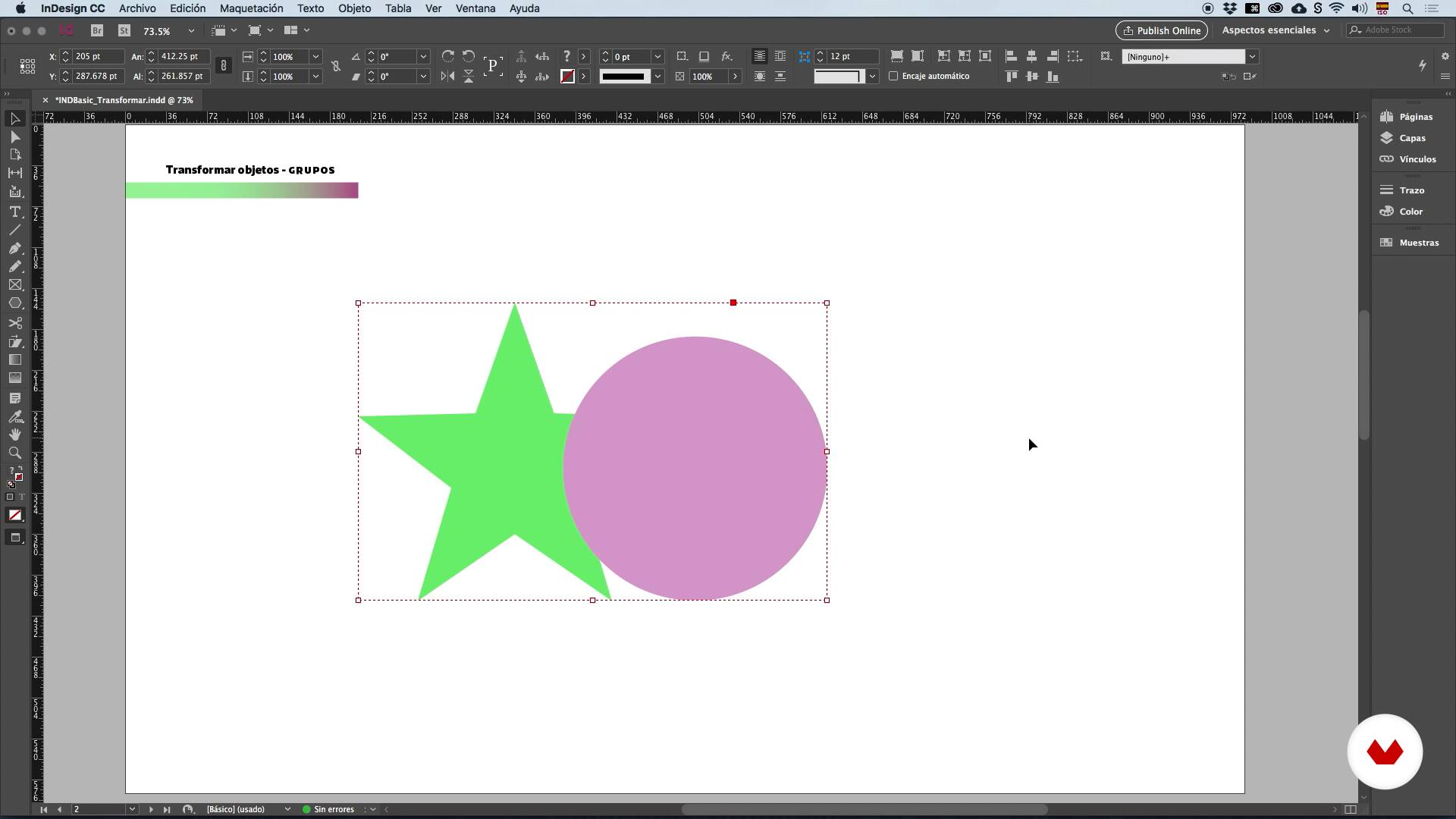Flip selection horizontally

[448, 76]
